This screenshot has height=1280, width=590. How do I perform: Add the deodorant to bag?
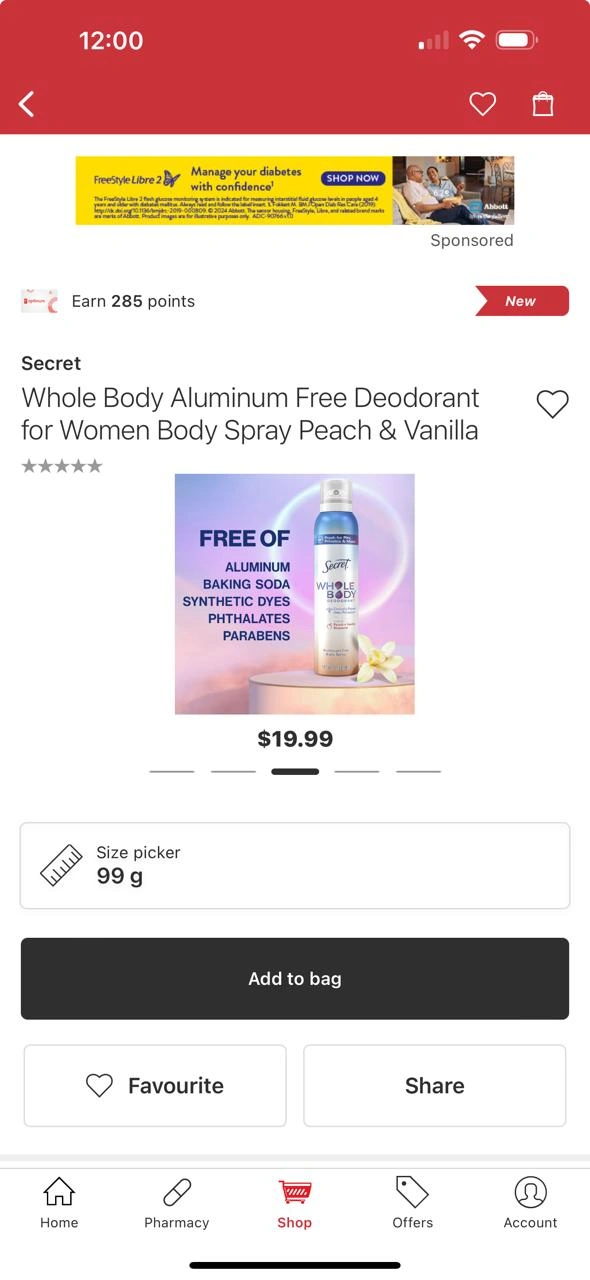coord(295,979)
